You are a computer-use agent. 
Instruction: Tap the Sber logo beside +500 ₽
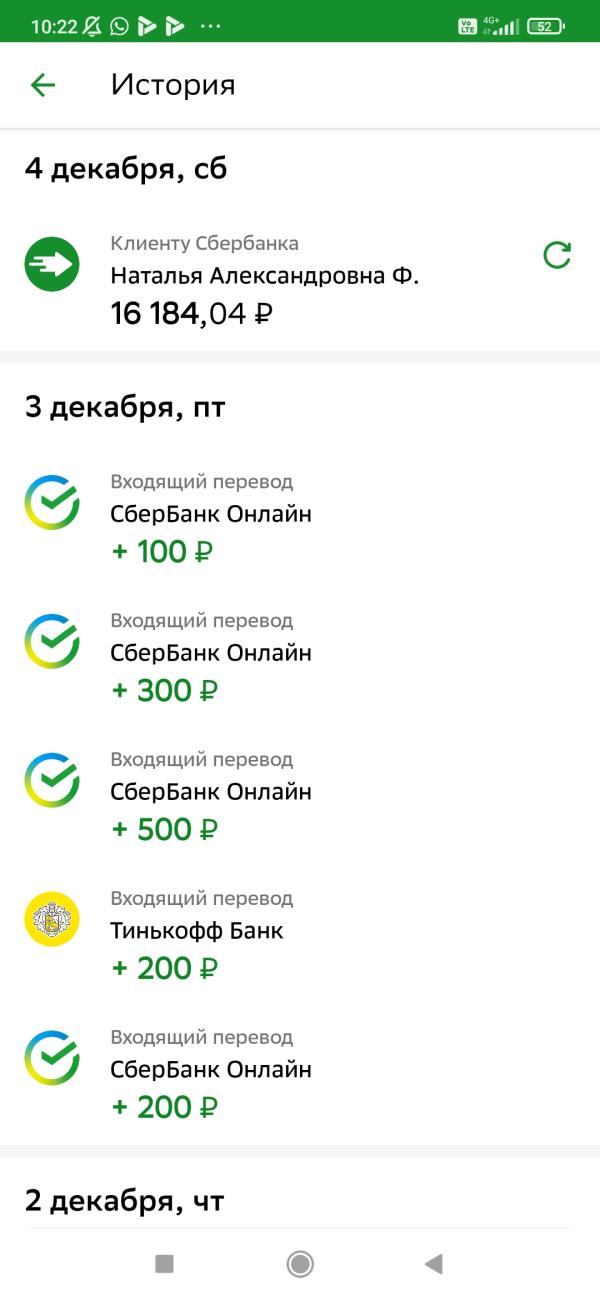[52, 780]
